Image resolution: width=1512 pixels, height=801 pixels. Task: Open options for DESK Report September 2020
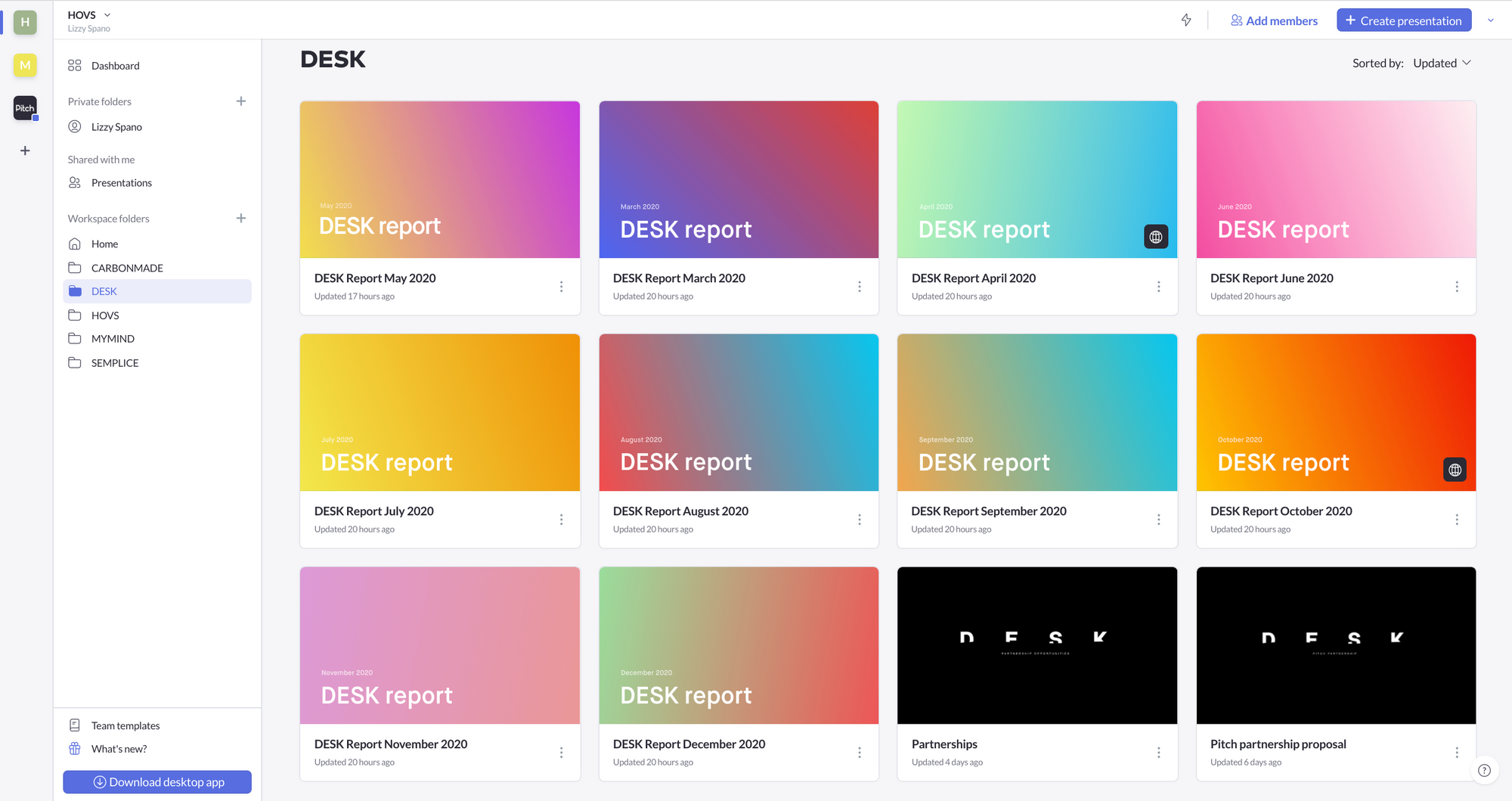click(x=1158, y=520)
